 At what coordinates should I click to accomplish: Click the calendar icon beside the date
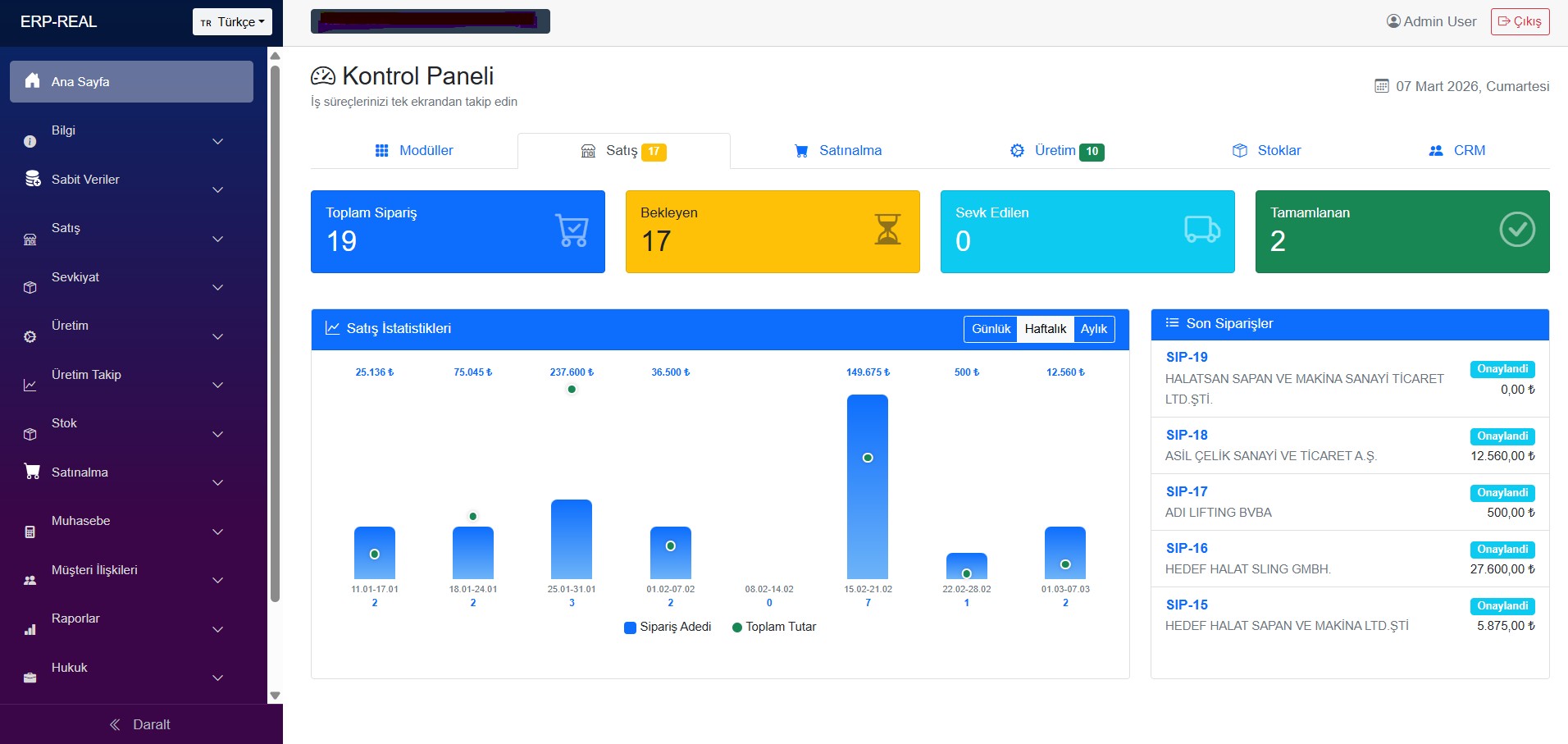click(x=1382, y=86)
